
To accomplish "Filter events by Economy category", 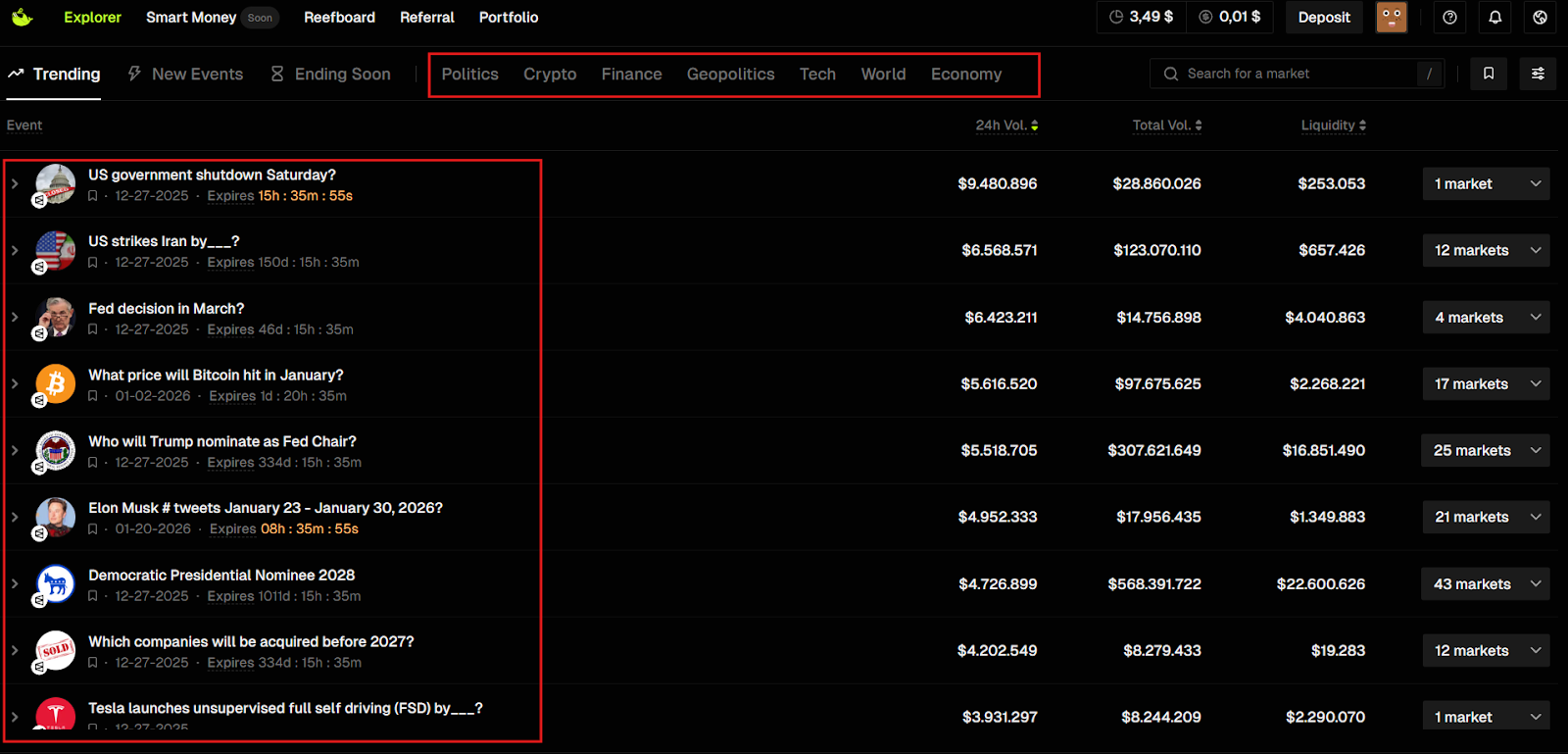I will point(966,75).
